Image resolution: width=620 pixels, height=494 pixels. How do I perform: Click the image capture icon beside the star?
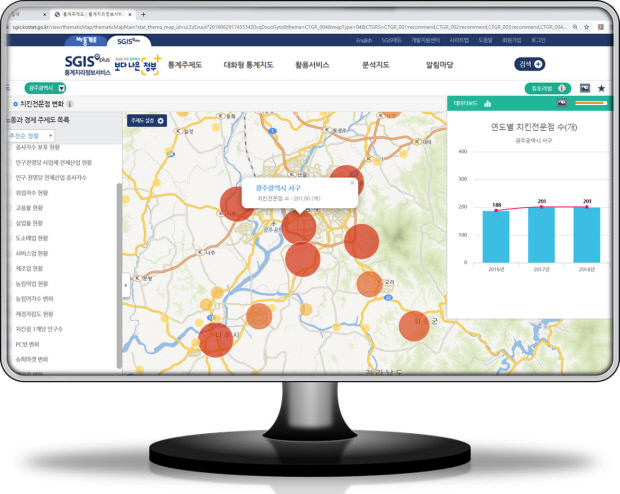[x=585, y=89]
